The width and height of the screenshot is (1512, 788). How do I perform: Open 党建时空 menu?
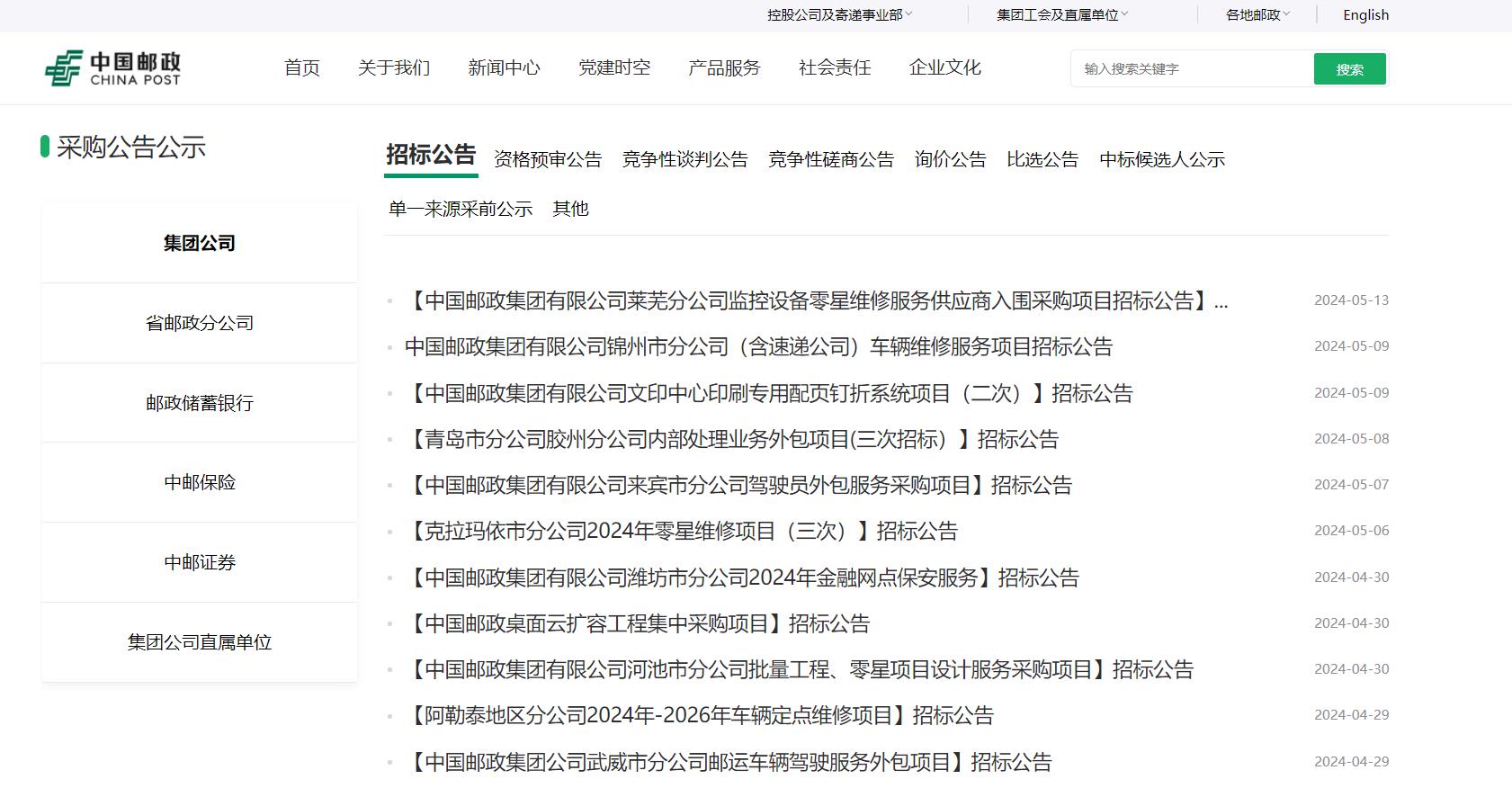coord(614,67)
